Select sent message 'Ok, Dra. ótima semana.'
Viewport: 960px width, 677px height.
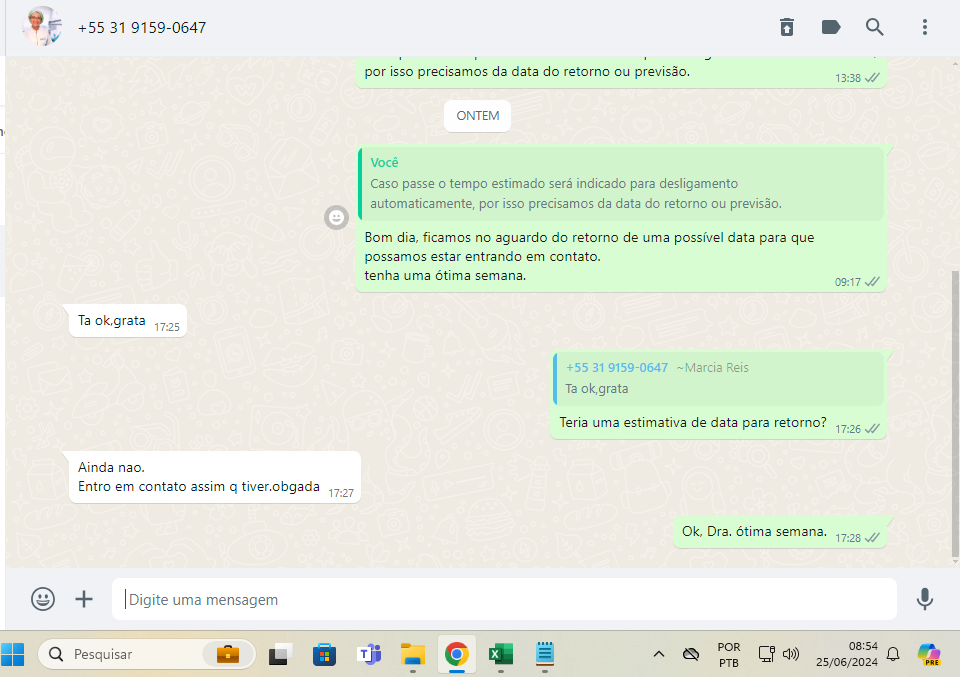[780, 532]
